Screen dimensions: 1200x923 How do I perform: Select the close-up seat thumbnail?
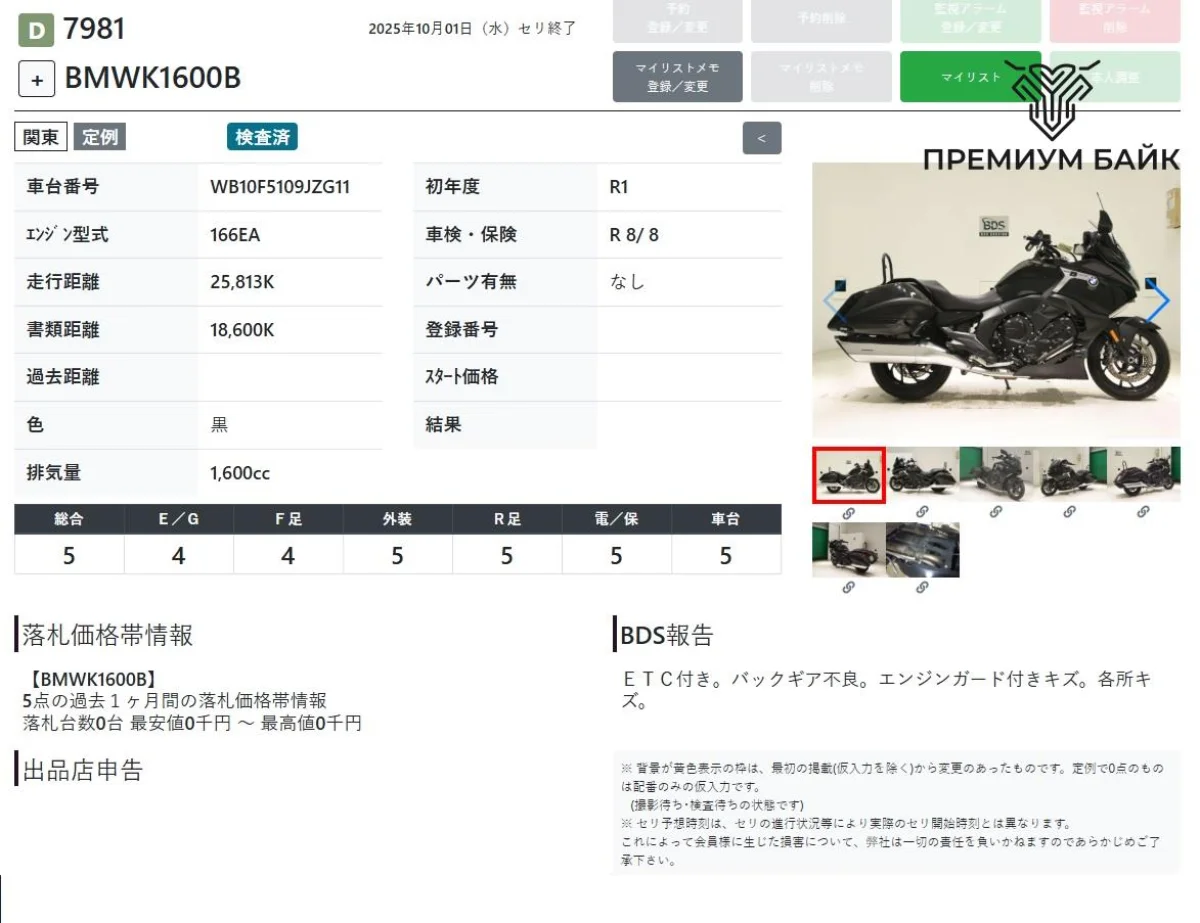tap(922, 549)
